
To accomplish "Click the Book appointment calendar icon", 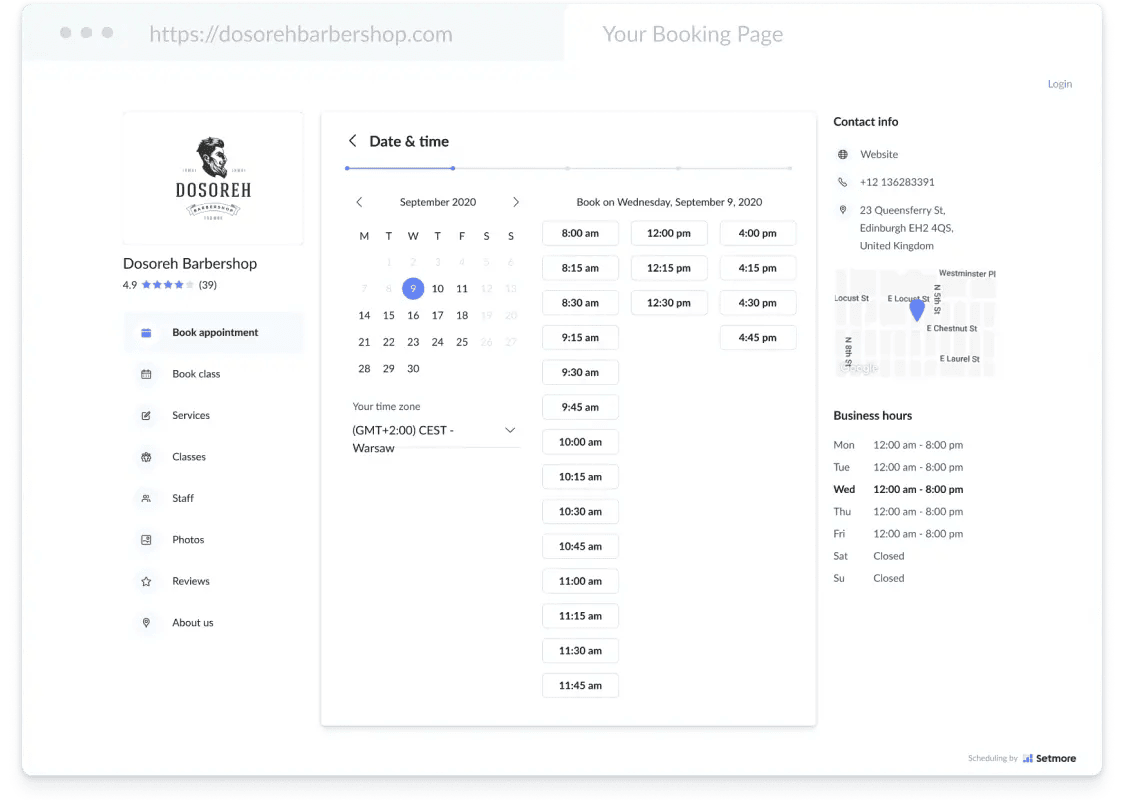I will click(x=146, y=333).
